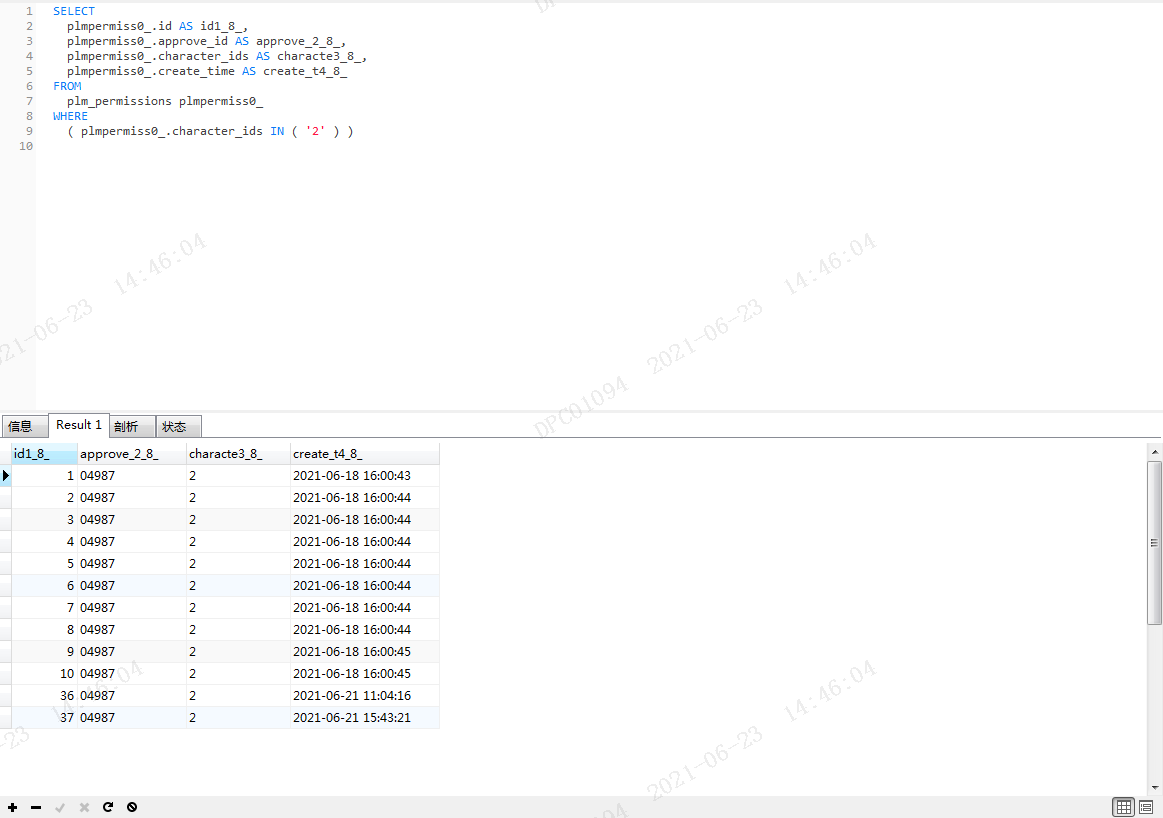
Task: Switch to grid view icon
Action: tap(1124, 807)
